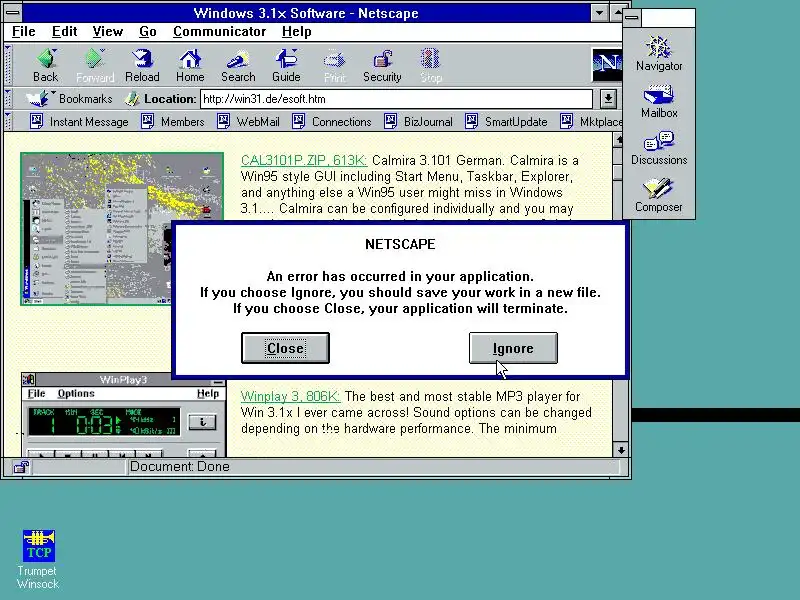Open the Guide toolbar button
The image size is (800, 600).
tap(286, 65)
